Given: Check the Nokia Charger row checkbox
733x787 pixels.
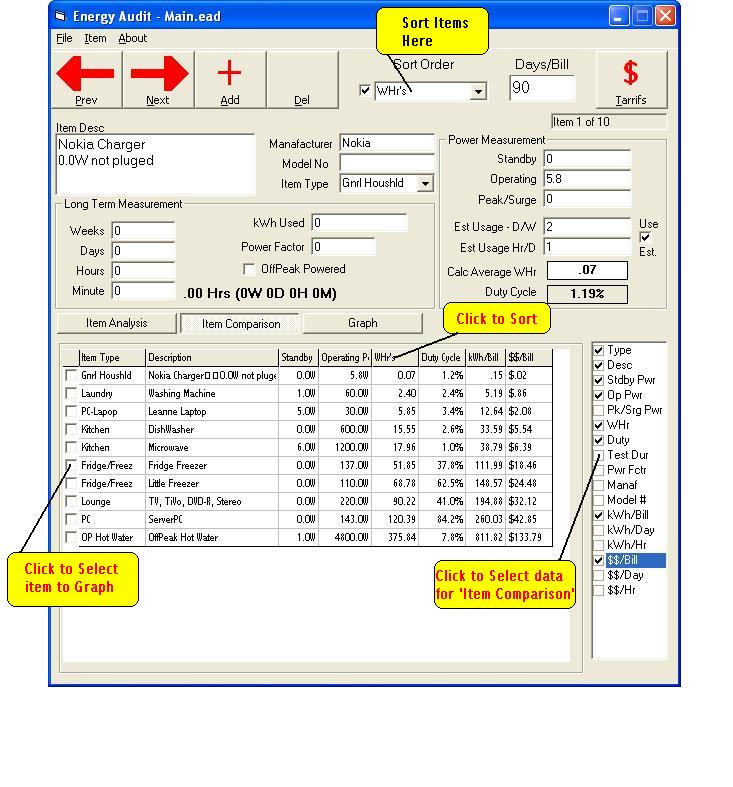Looking at the screenshot, I should 71,375.
